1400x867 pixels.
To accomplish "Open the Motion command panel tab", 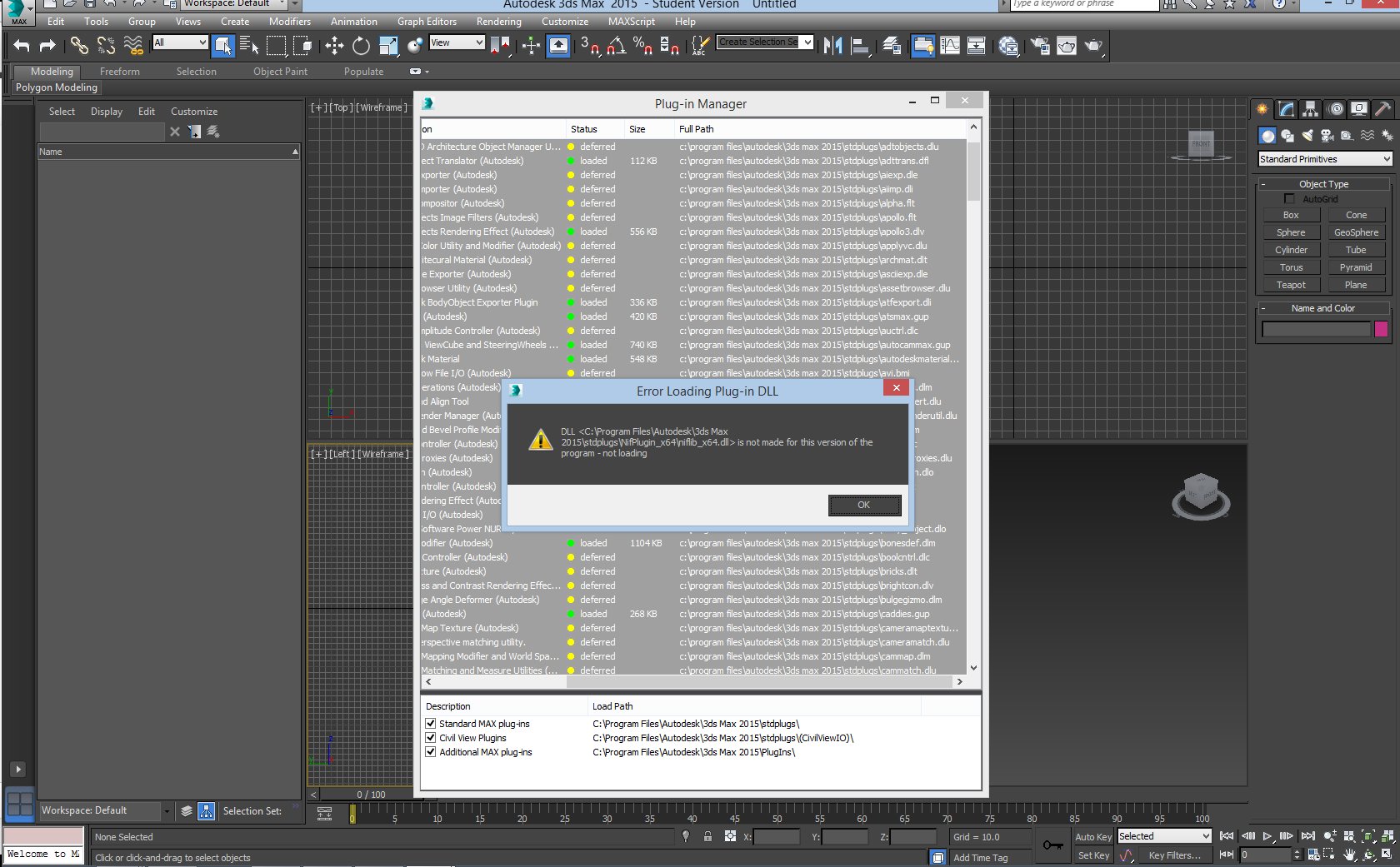I will (x=1336, y=109).
